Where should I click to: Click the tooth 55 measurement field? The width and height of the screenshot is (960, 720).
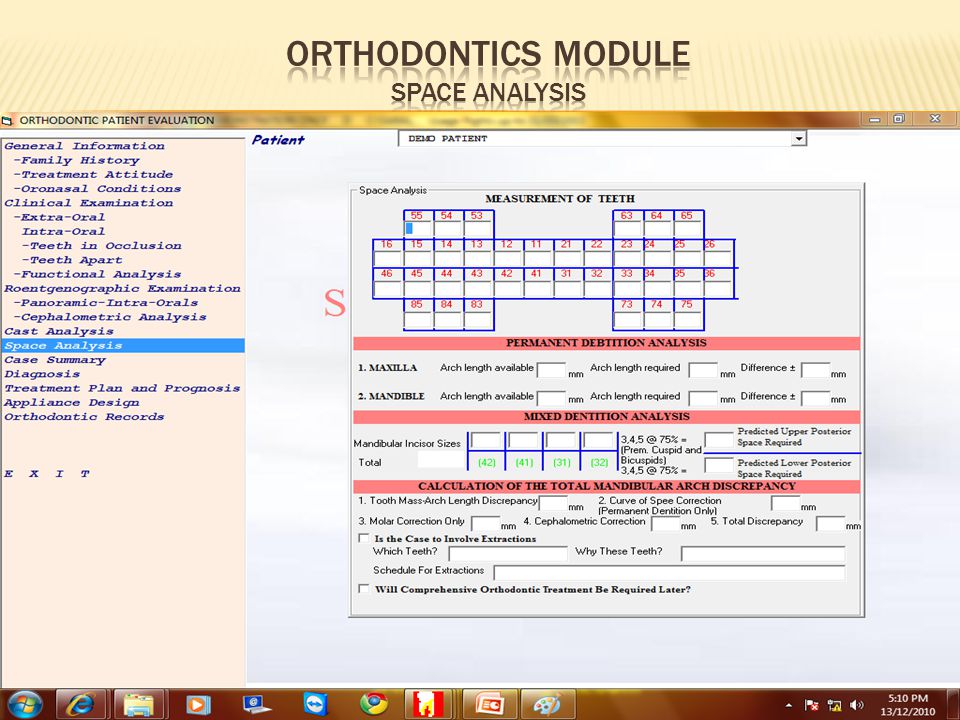pyautogui.click(x=418, y=229)
